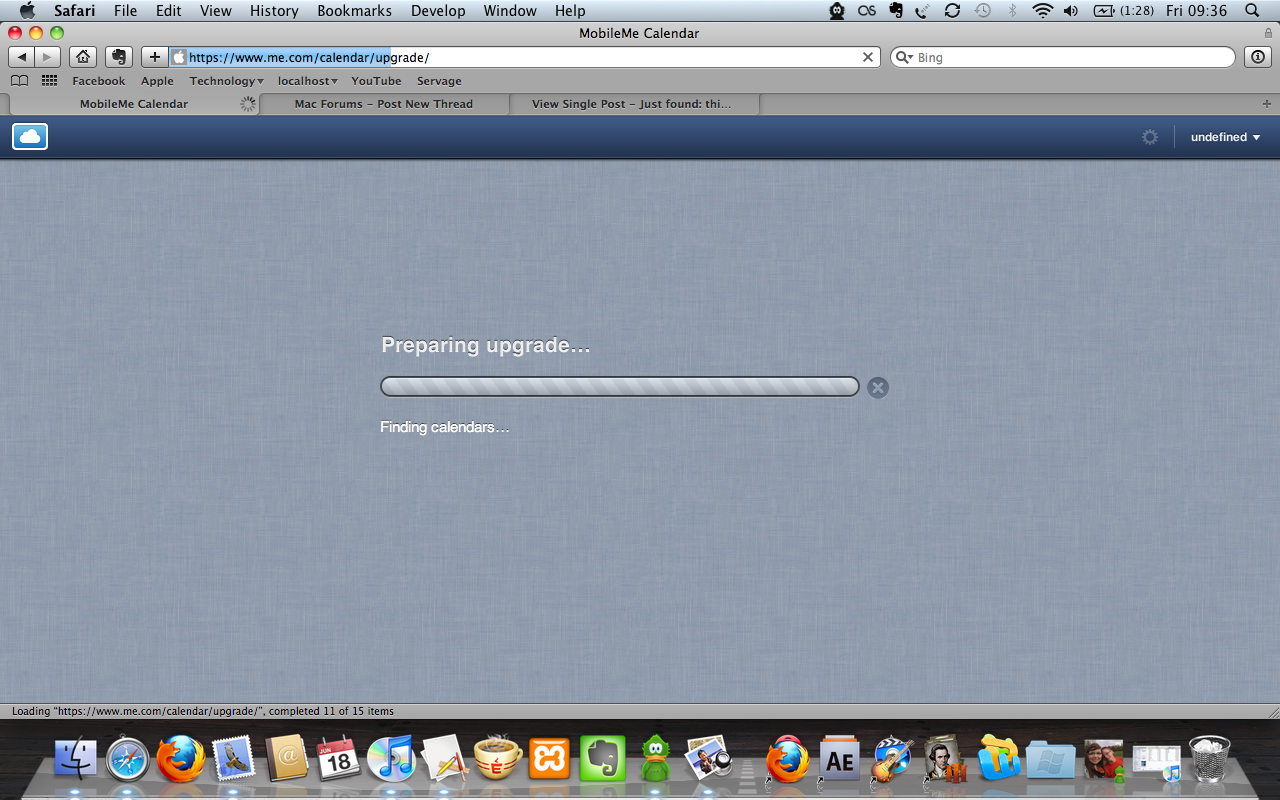Open the Trash in the Dock

click(x=1210, y=758)
